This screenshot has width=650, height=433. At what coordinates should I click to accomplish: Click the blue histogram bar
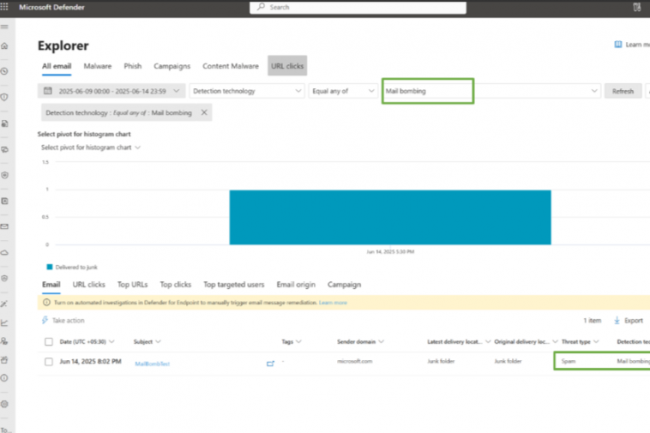click(x=390, y=217)
